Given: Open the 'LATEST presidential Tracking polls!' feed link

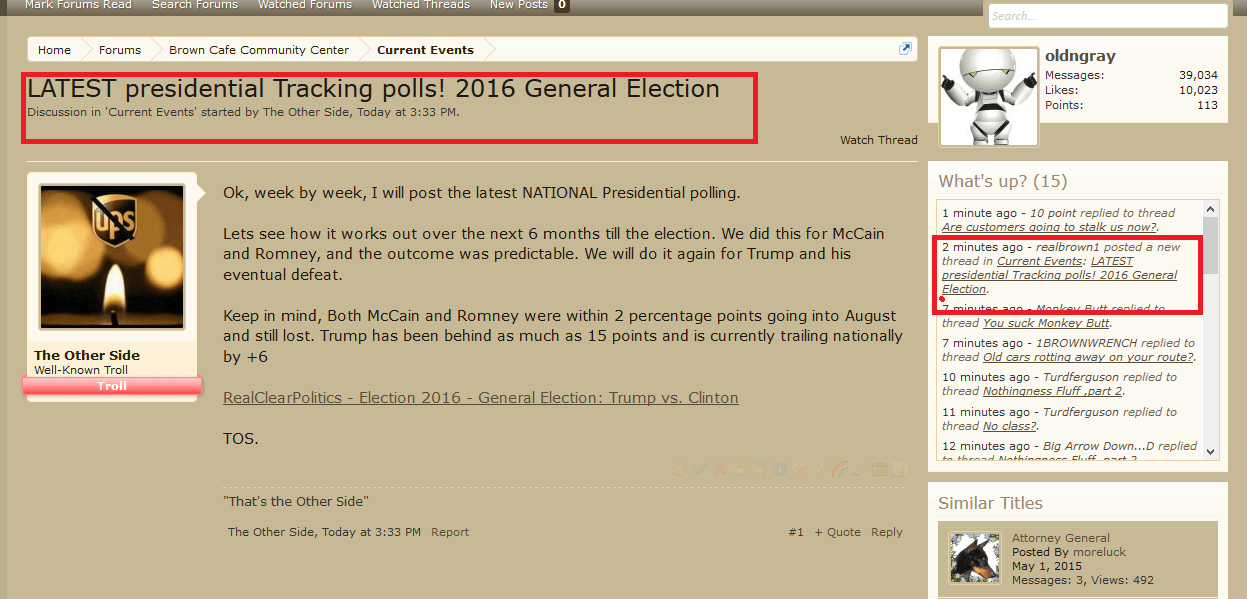Looking at the screenshot, I should pos(1060,275).
